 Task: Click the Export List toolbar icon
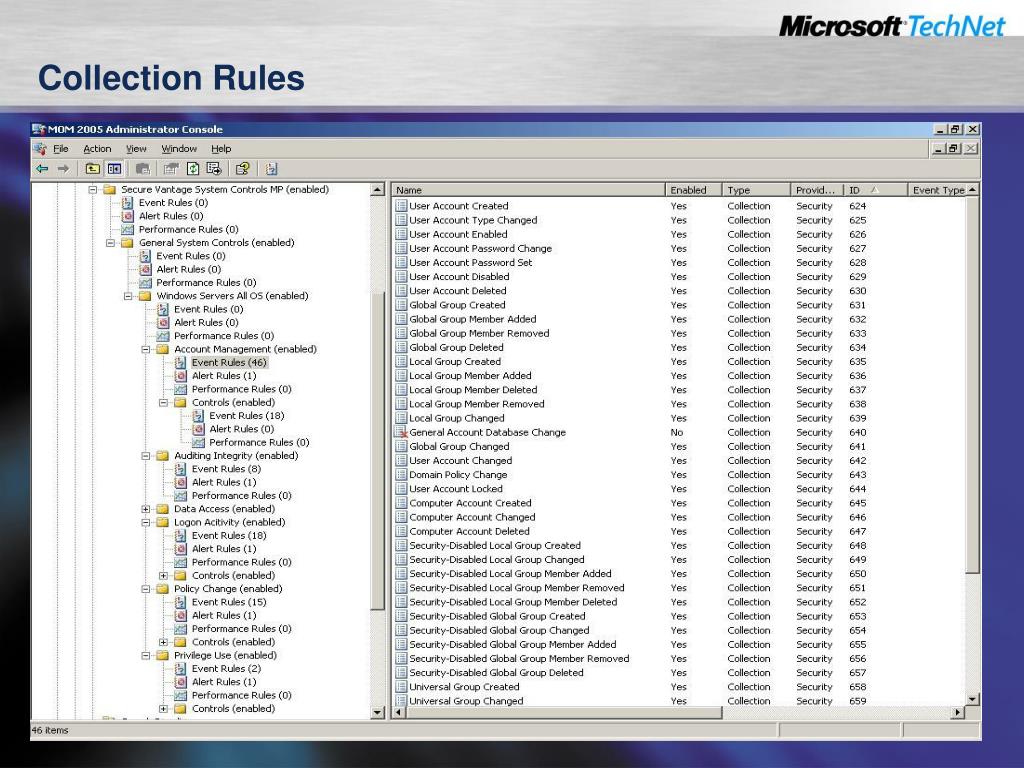pyautogui.click(x=214, y=168)
